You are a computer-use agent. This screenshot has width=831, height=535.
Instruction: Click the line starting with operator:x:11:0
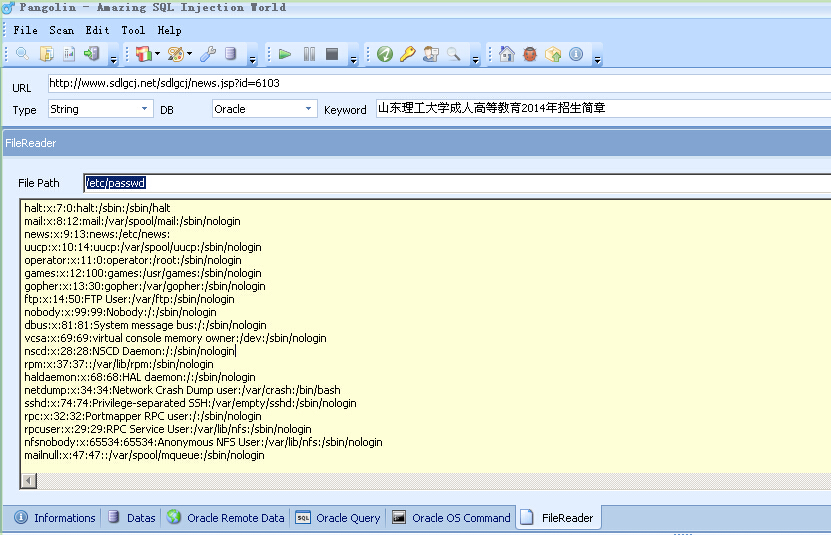(132, 260)
